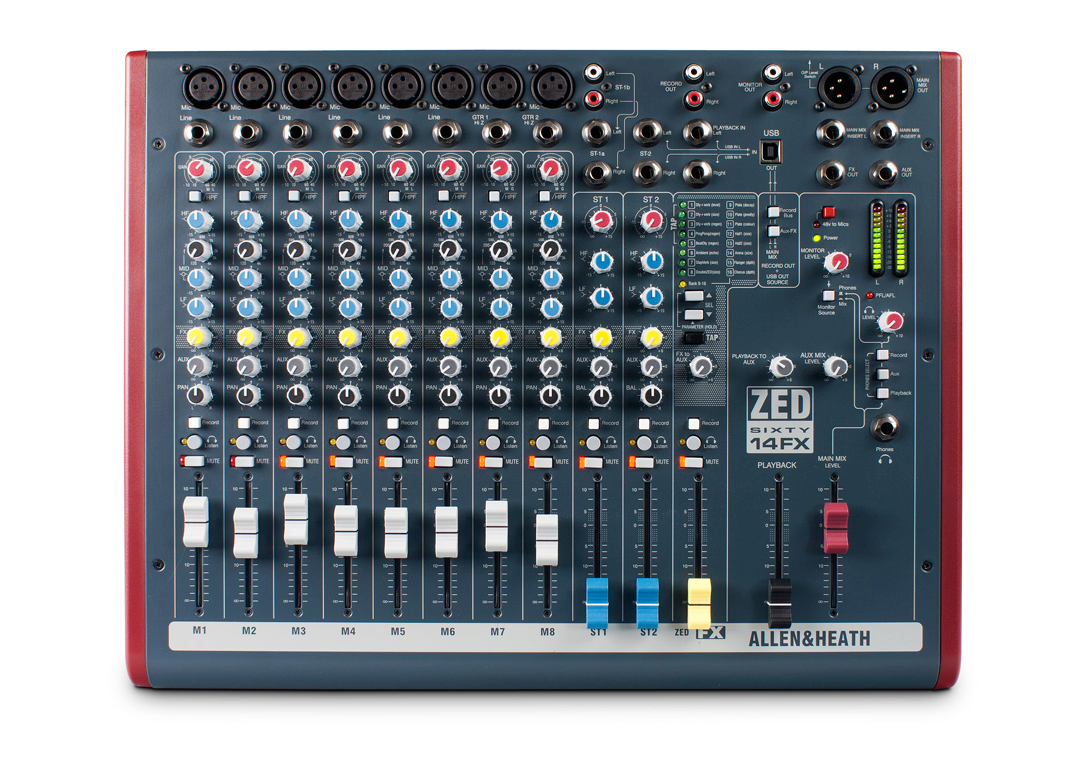1089x762 pixels.
Task: Grab the M6 channel fader
Action: click(446, 532)
